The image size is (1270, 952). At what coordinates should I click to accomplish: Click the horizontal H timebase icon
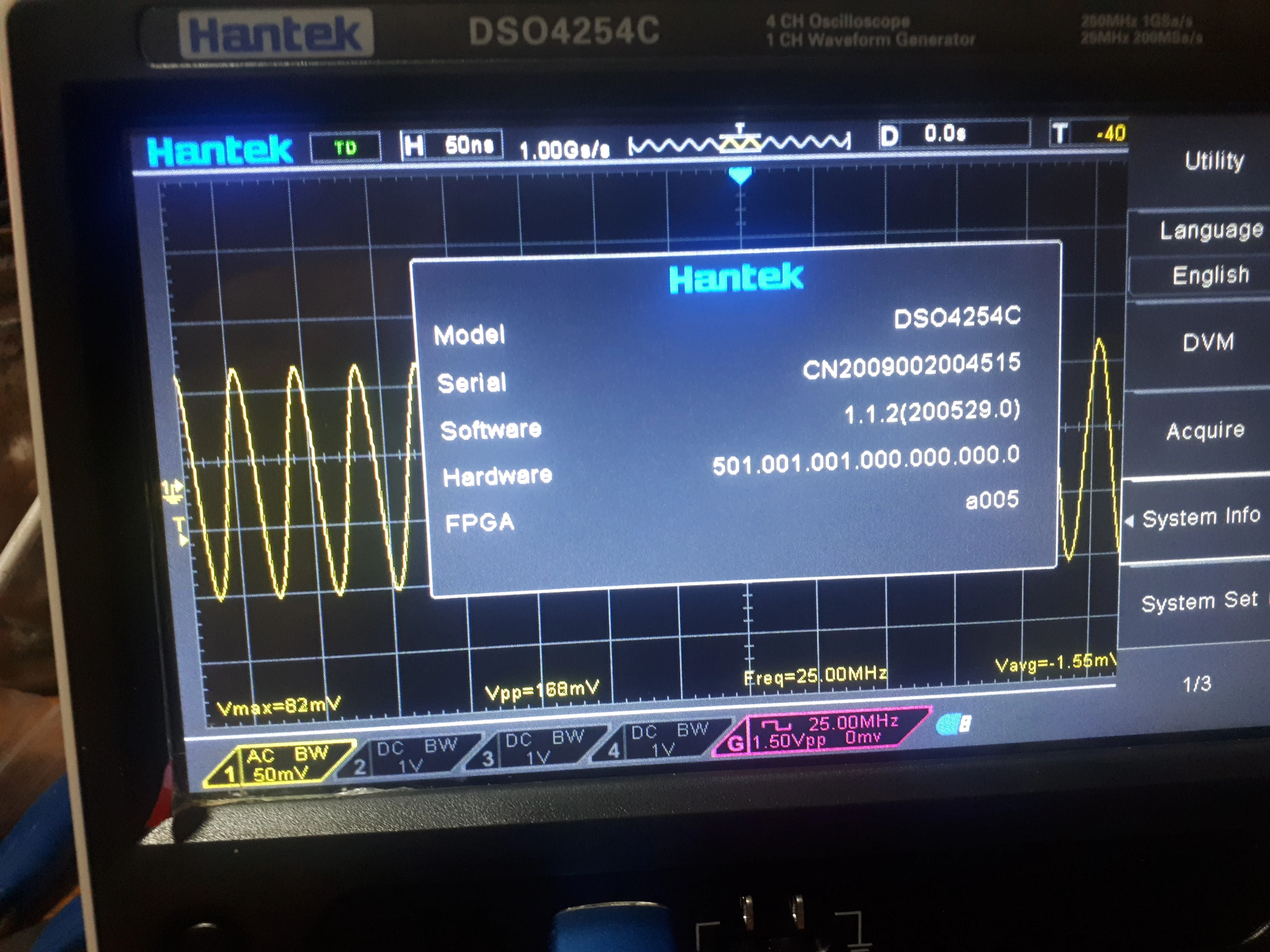point(413,146)
